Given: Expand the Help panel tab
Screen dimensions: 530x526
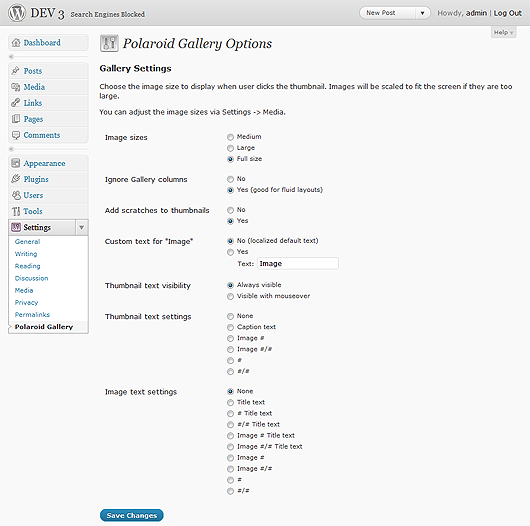Looking at the screenshot, I should 503,32.
